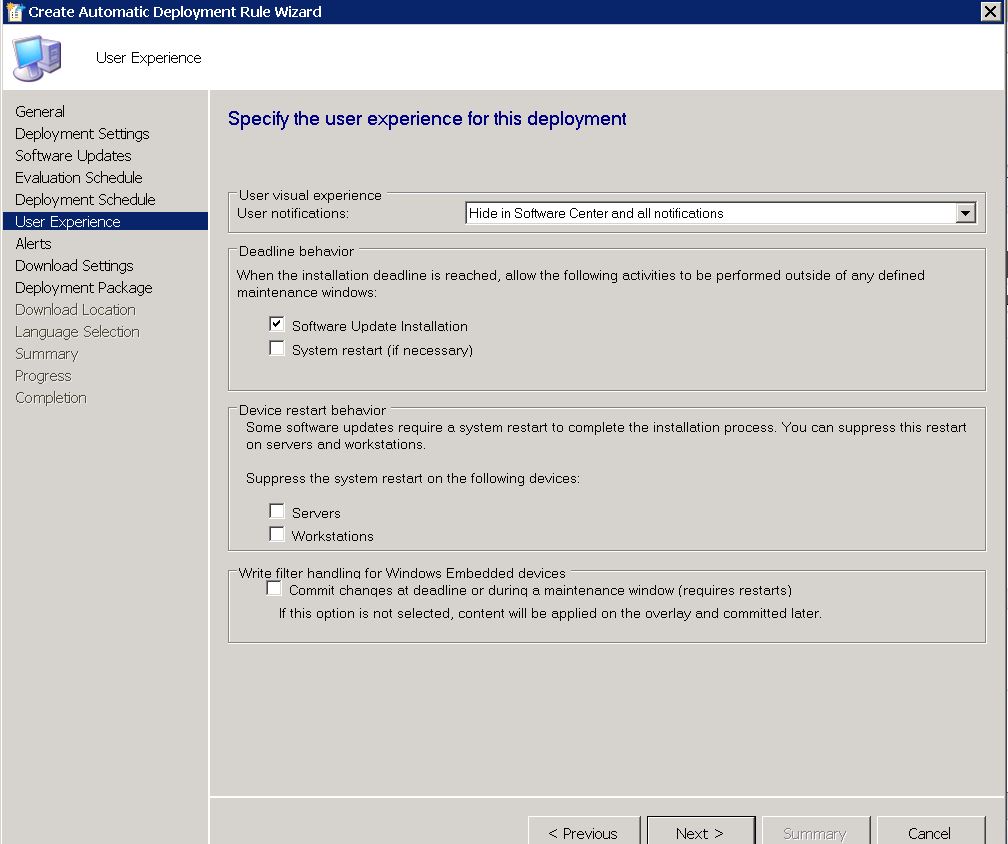Open Software Updates page
The height and width of the screenshot is (844, 1008).
73,156
